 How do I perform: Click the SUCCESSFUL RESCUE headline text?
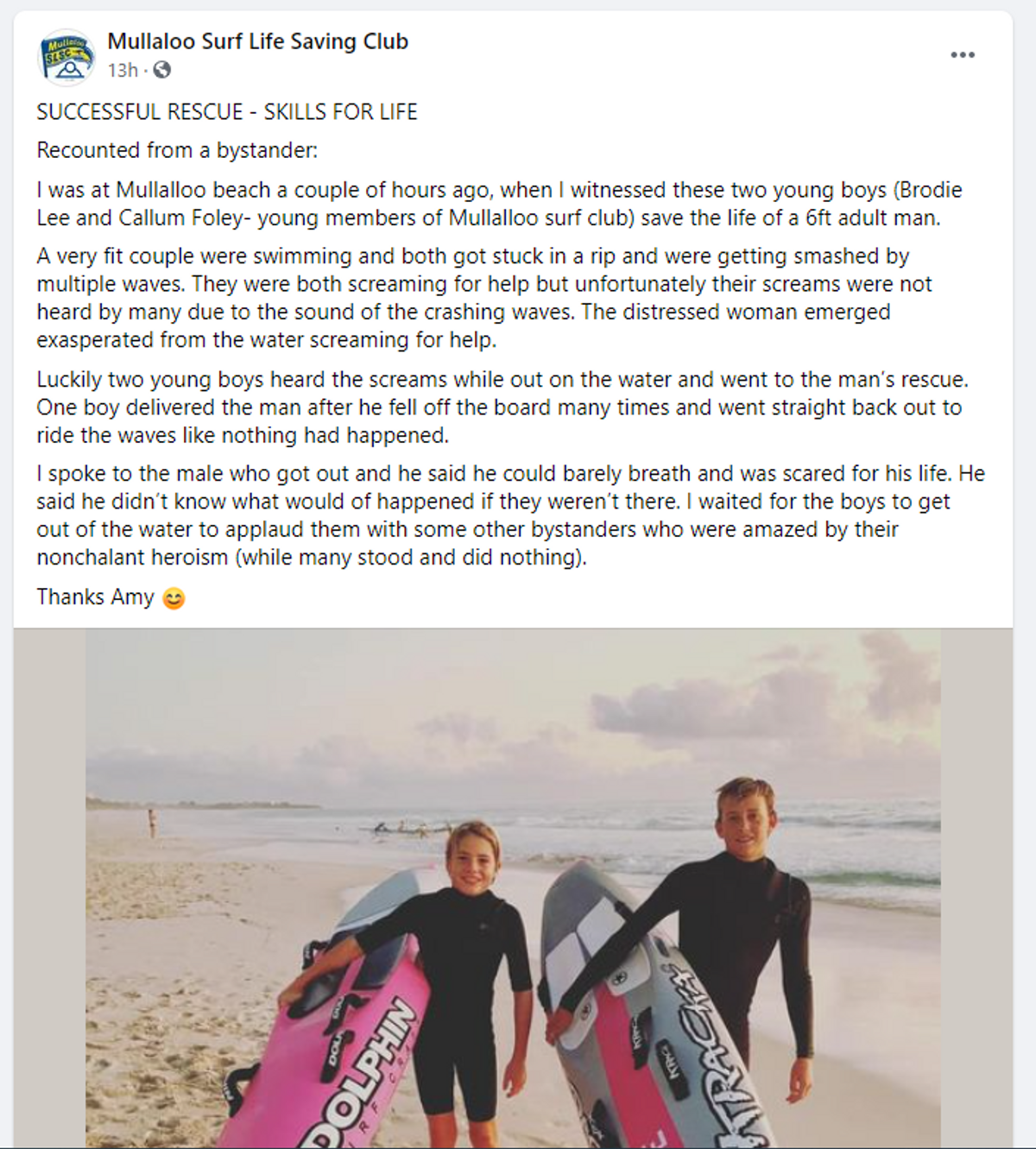tap(227, 112)
